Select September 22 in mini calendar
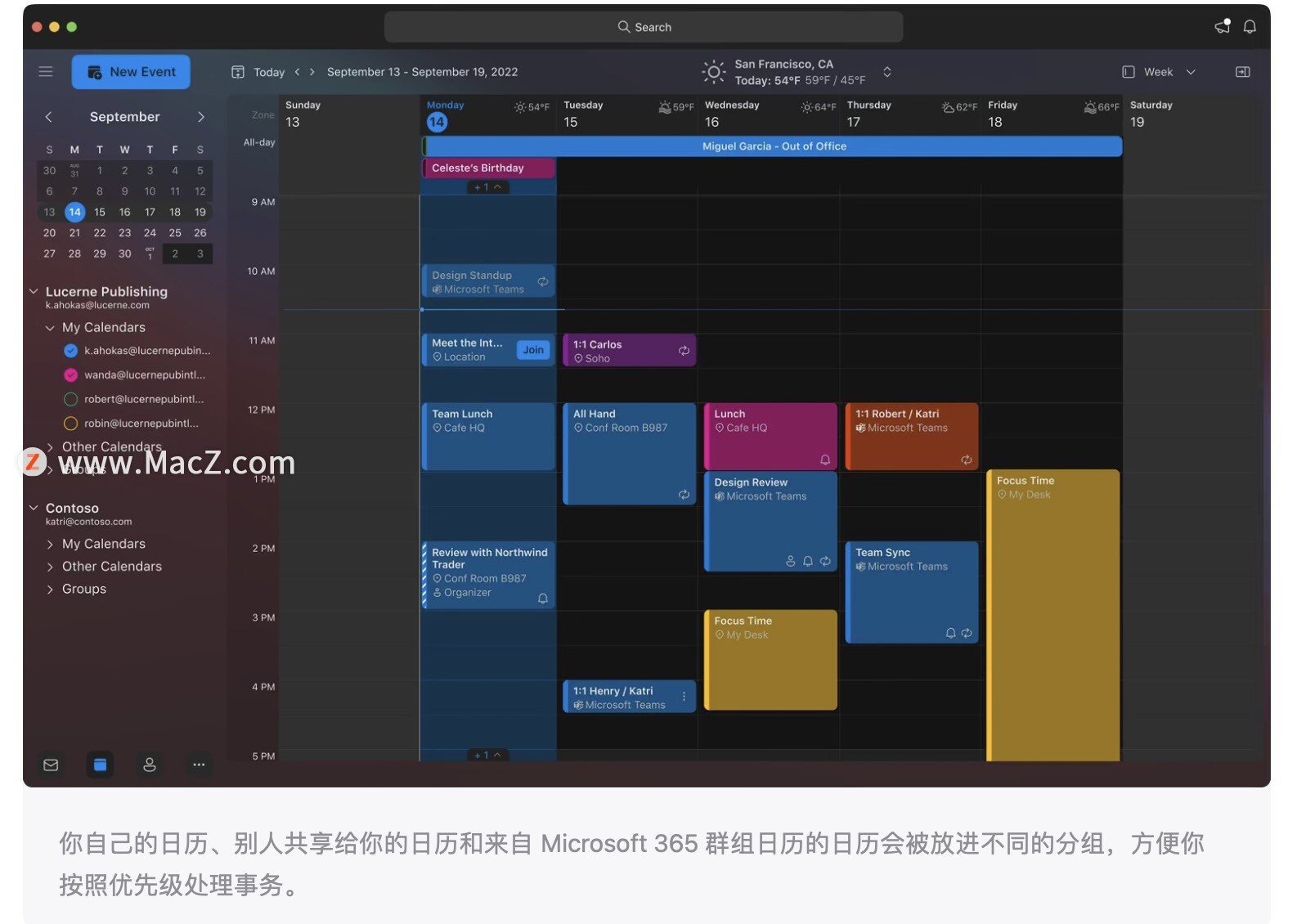 click(100, 233)
